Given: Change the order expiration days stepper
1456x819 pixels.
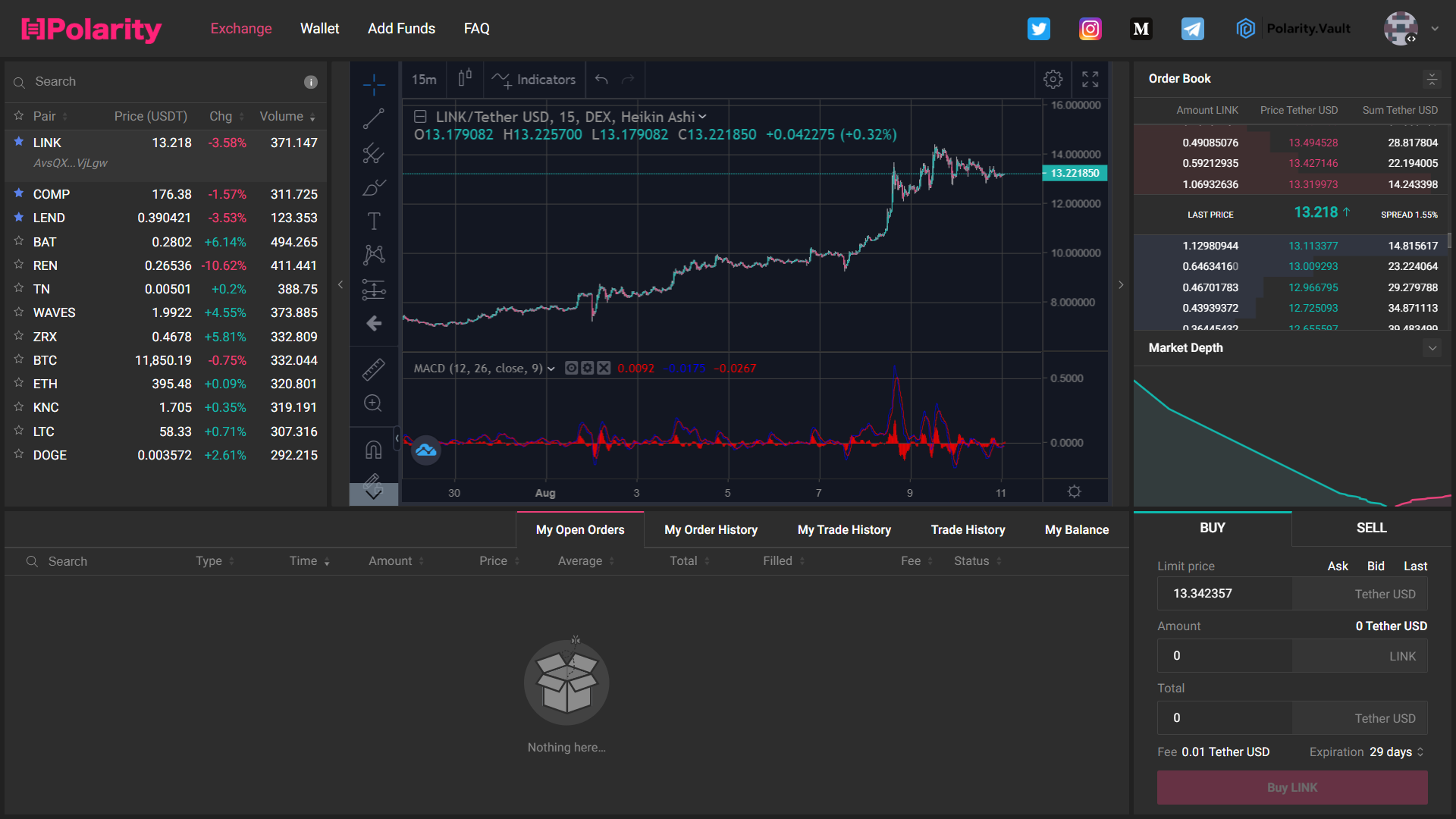Looking at the screenshot, I should pyautogui.click(x=1420, y=752).
